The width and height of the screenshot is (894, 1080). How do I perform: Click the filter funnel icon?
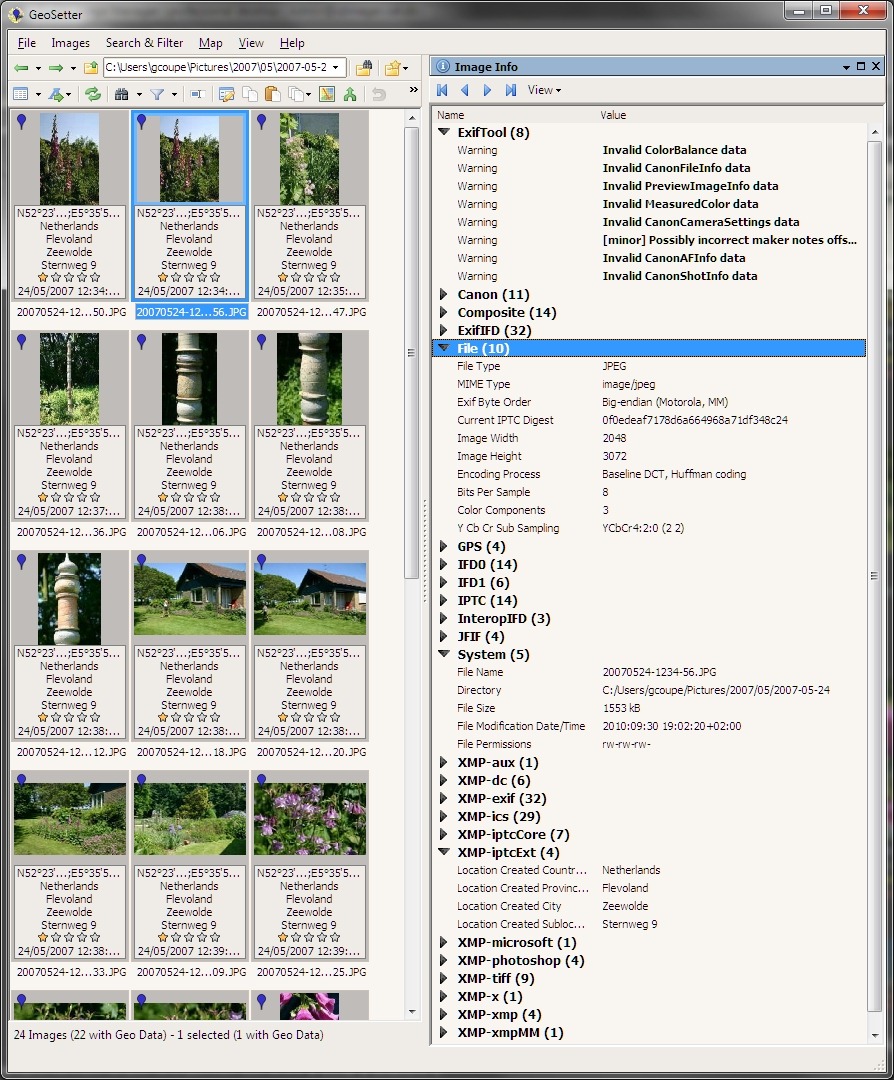pos(157,94)
